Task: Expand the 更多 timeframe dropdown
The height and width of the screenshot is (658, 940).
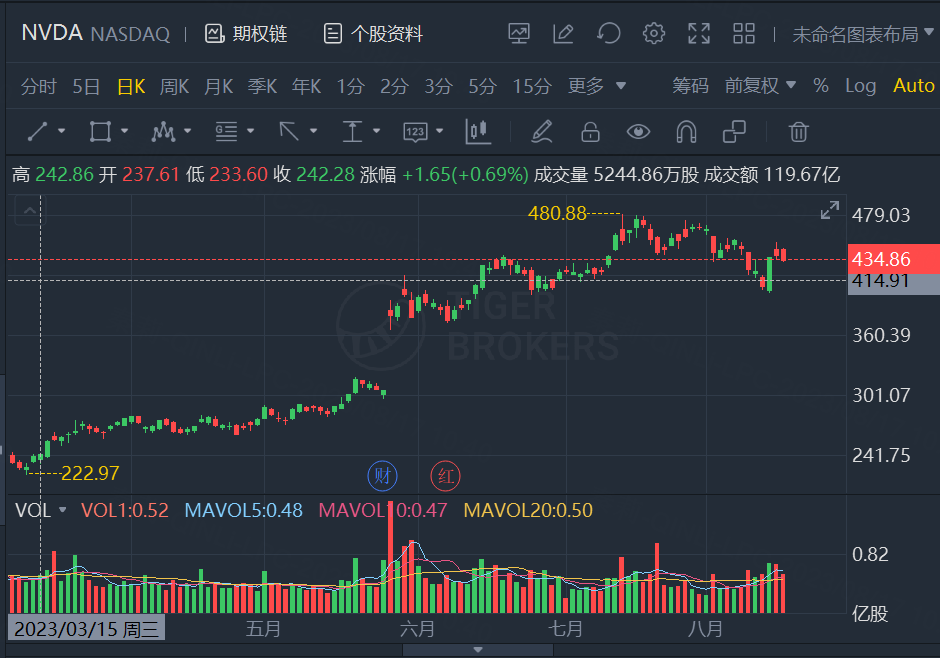Action: [x=597, y=86]
